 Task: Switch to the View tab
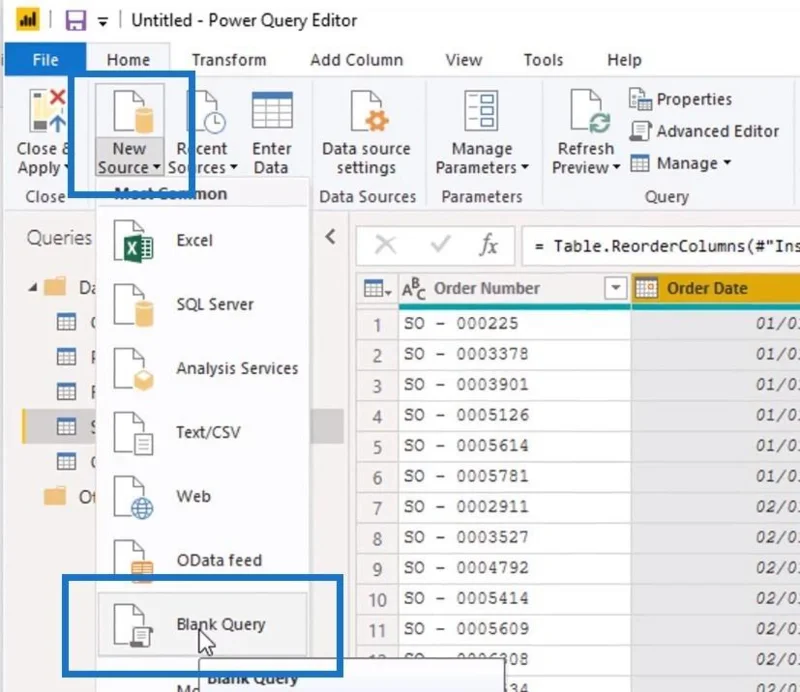coord(463,60)
